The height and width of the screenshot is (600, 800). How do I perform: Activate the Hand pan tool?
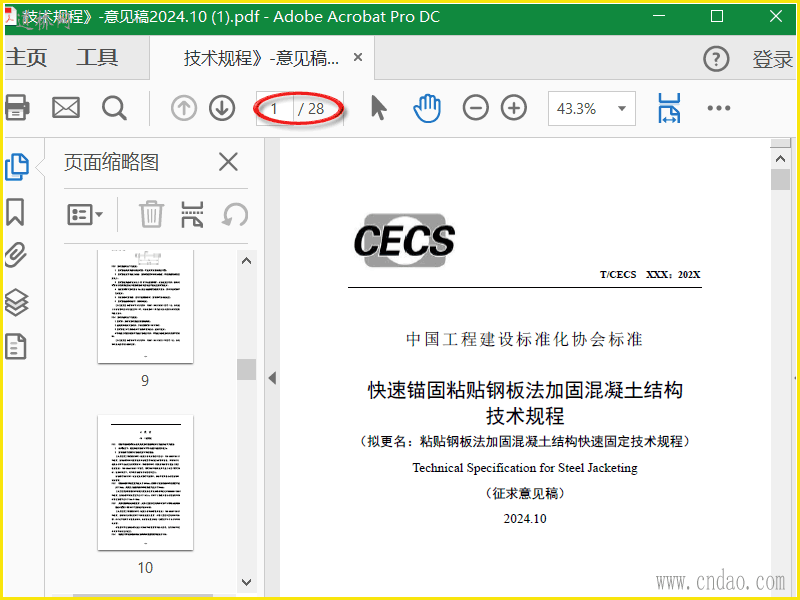[x=427, y=108]
